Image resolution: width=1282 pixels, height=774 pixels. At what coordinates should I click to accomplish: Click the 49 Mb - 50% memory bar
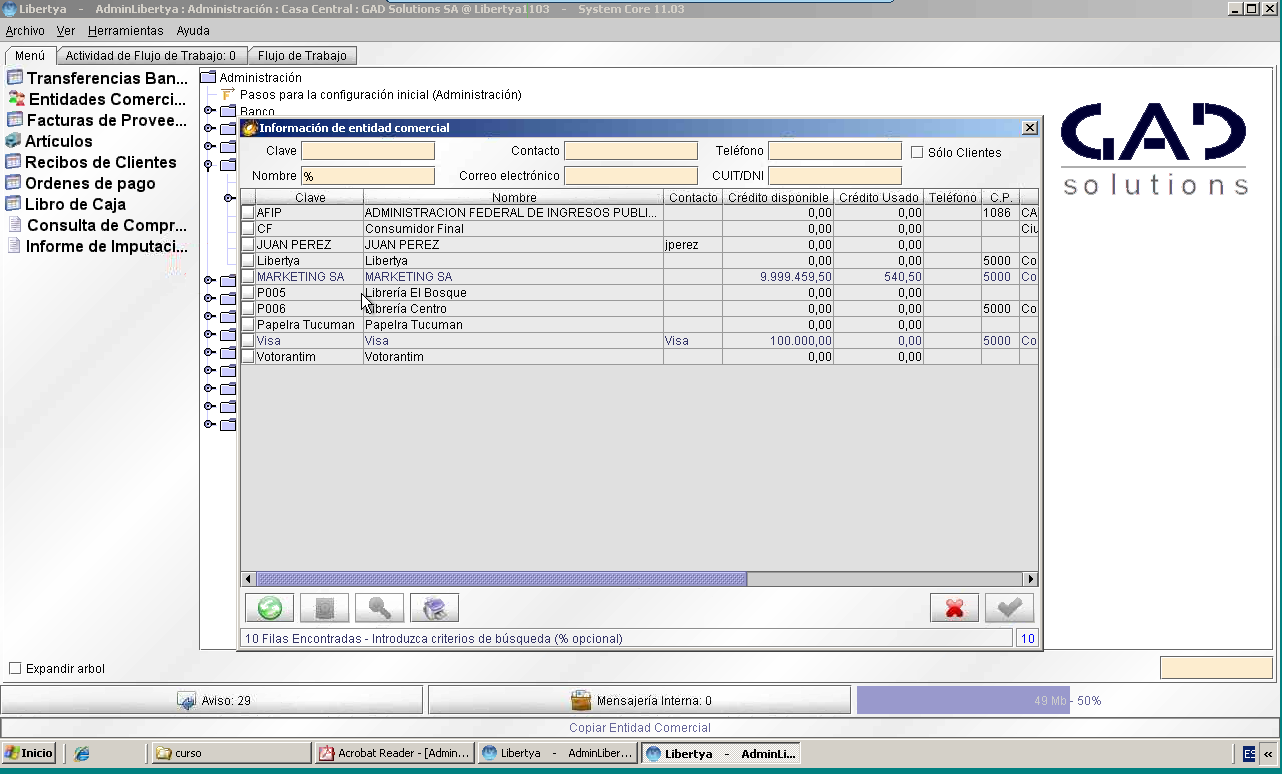(x=1067, y=700)
